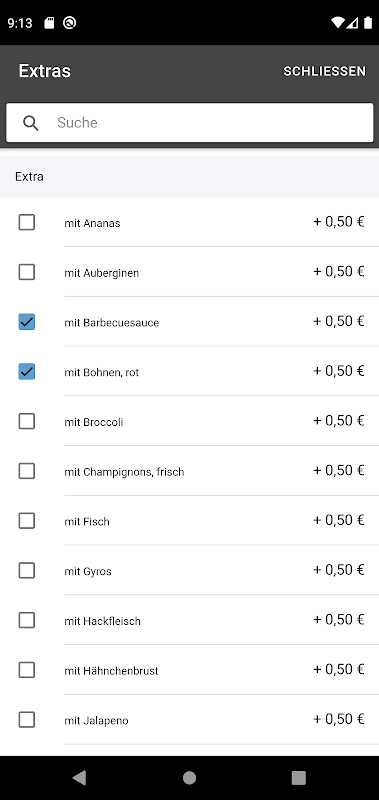Screen dimensions: 379x800
Task: Tap the Wi-Fi status icon
Action: click(x=337, y=23)
